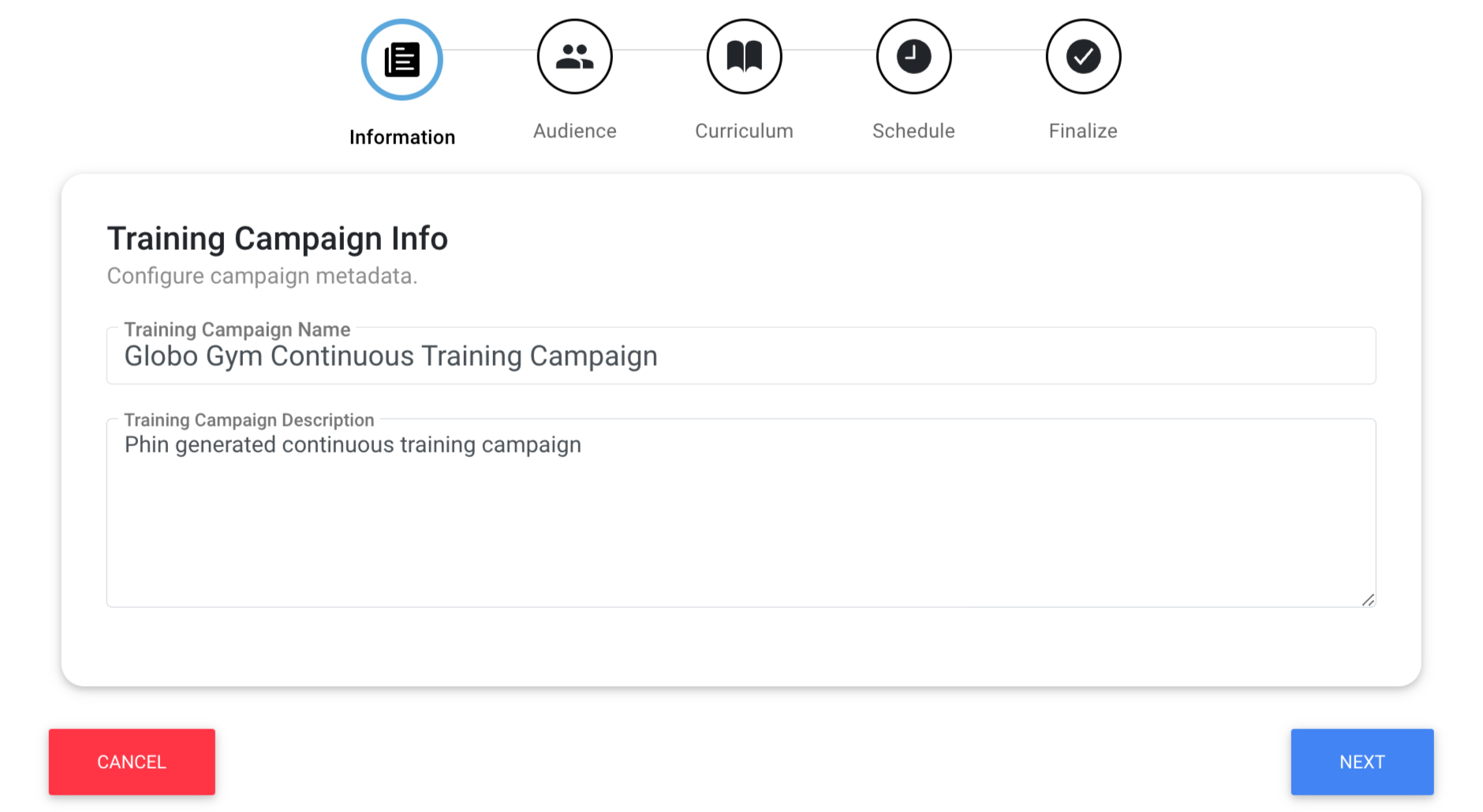Select the Curriculum step label
The width and height of the screenshot is (1483, 812).
743,131
